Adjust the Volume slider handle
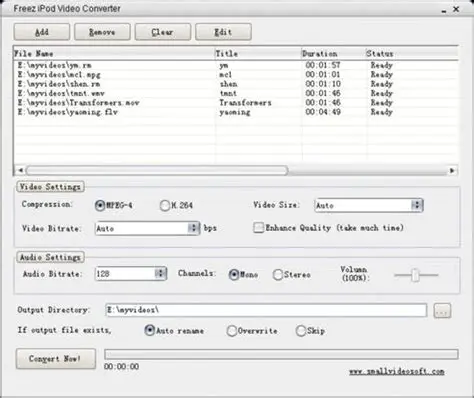The height and width of the screenshot is (398, 474). tap(415, 275)
